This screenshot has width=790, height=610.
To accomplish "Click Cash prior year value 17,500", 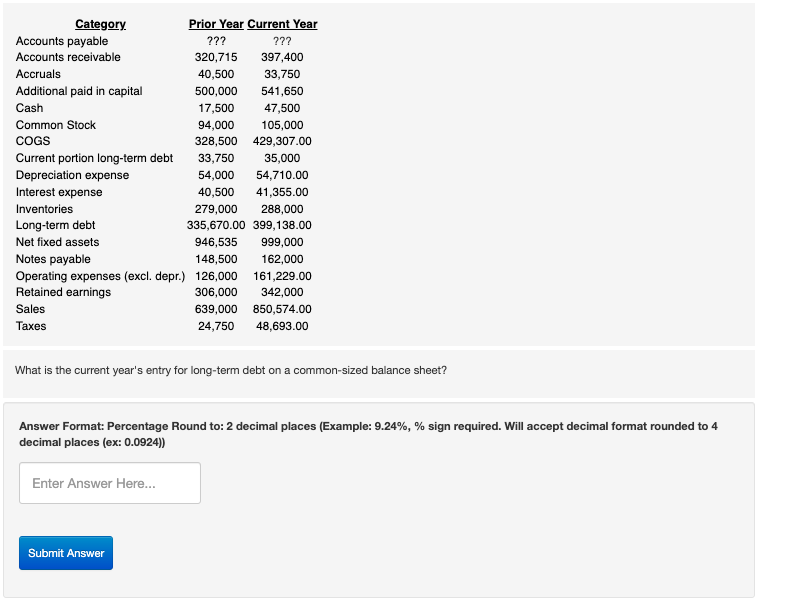I will click(x=216, y=108).
